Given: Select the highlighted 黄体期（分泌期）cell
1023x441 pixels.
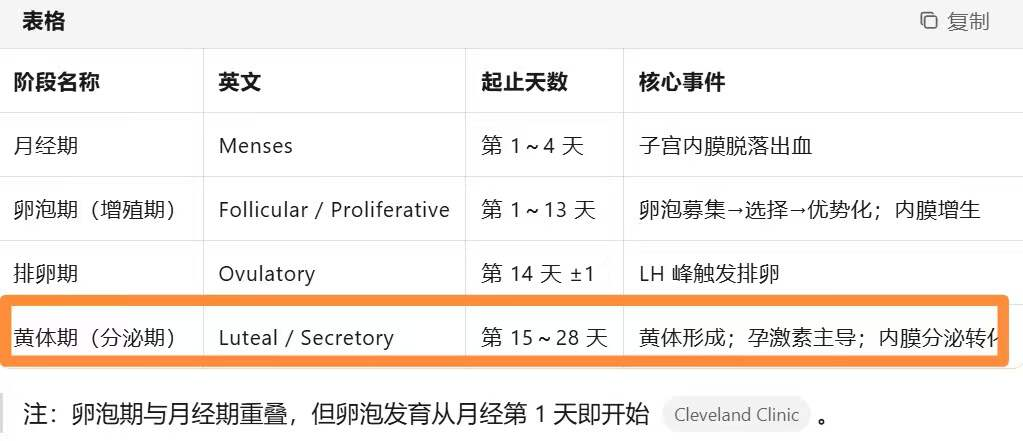Looking at the screenshot, I should (95, 338).
